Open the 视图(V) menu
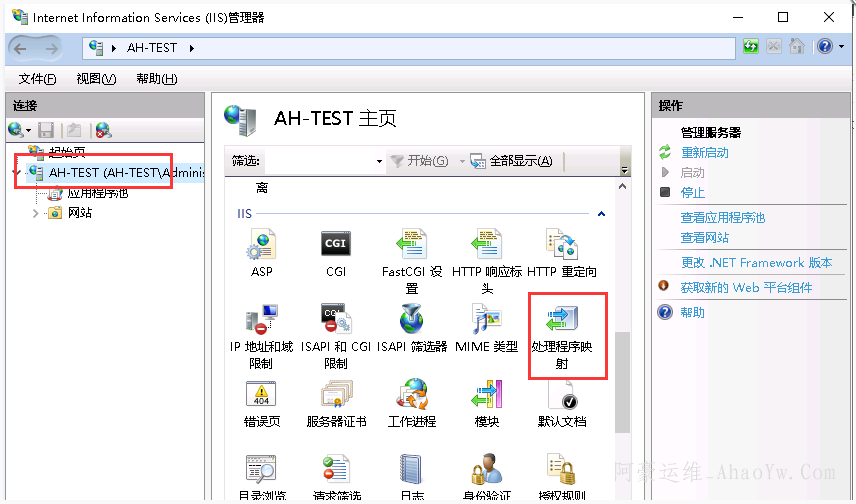 (96, 79)
